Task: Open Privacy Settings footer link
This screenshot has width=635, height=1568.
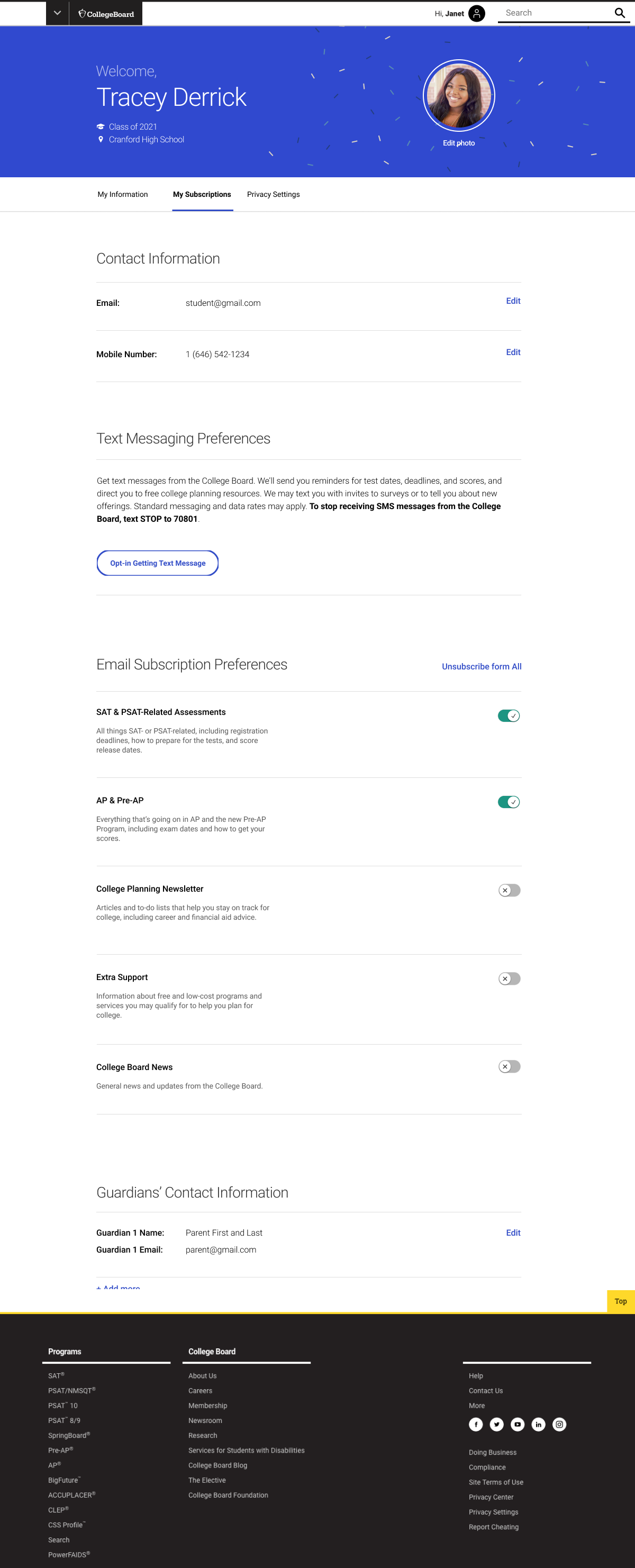Action: (494, 1512)
